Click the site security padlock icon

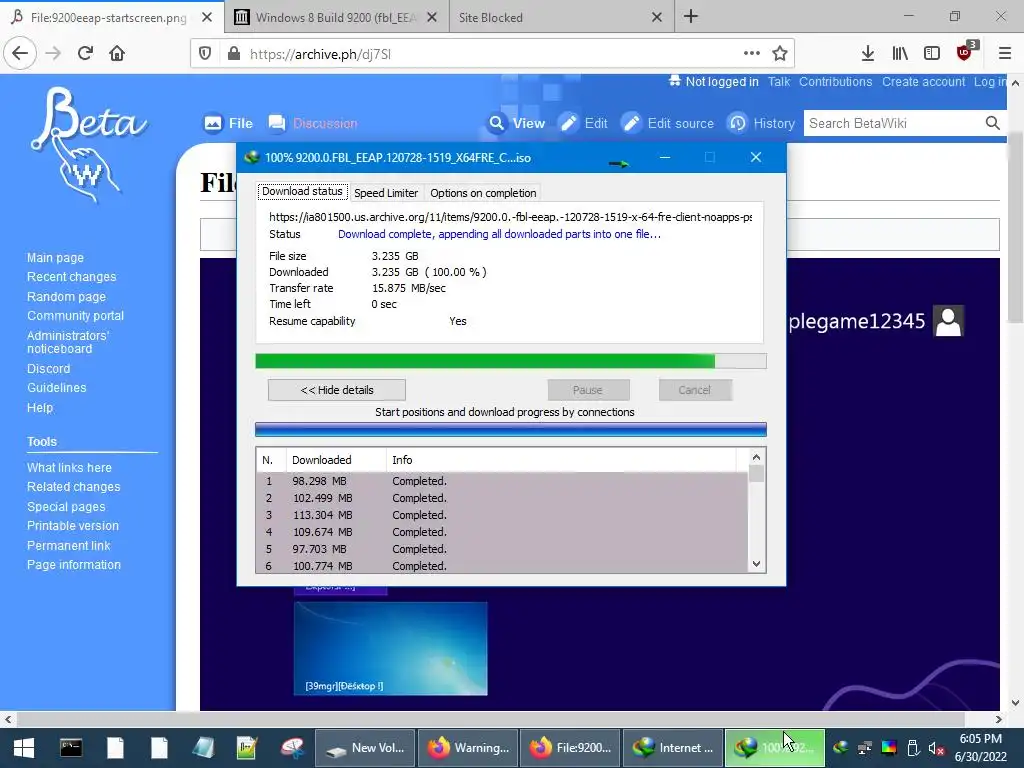pyautogui.click(x=234, y=54)
